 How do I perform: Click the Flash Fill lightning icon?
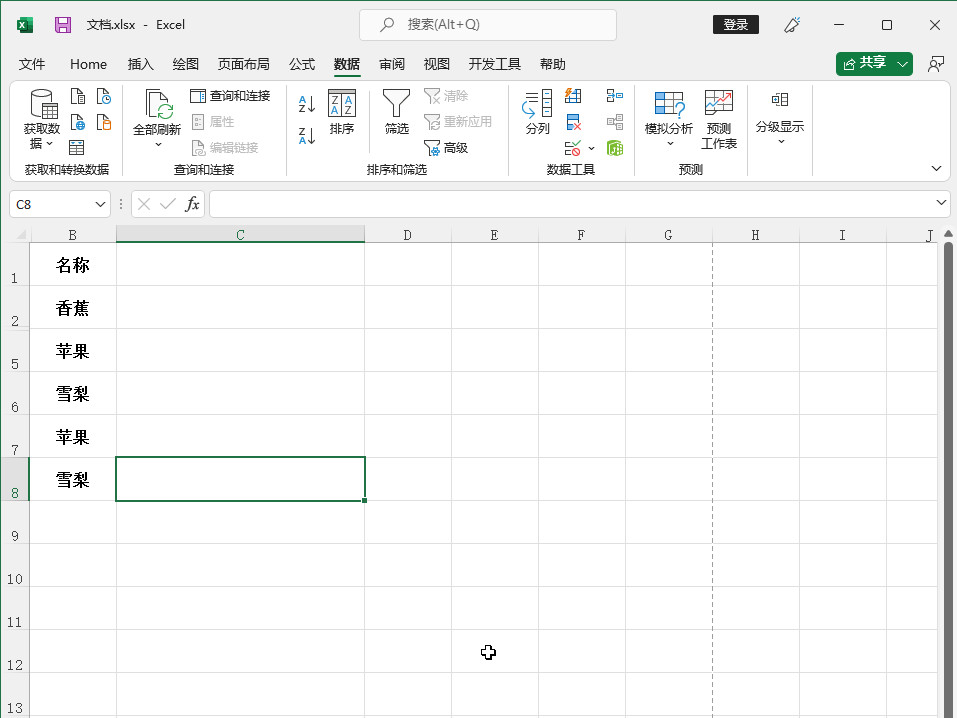point(573,96)
